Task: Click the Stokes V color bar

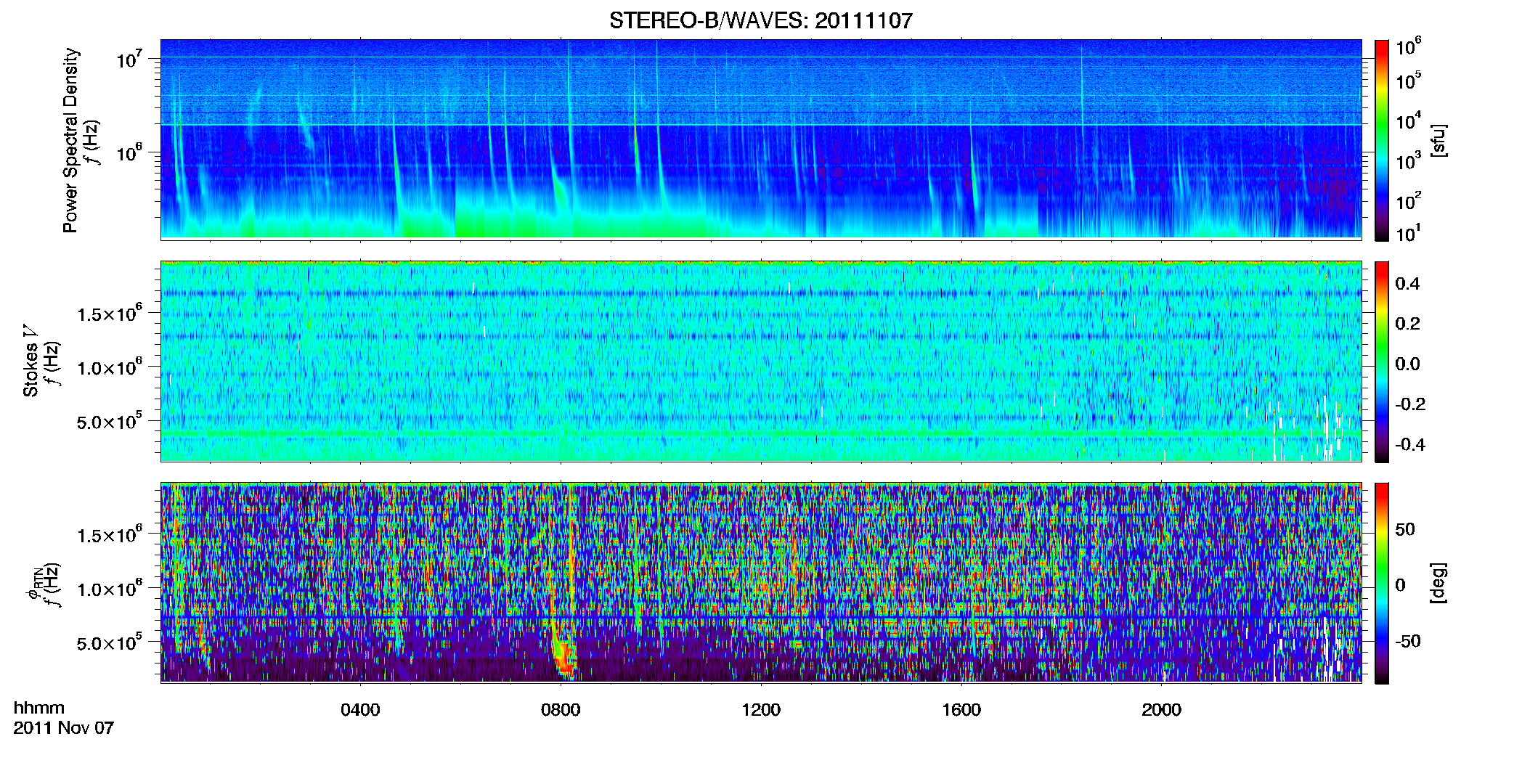Action: pyautogui.click(x=1381, y=362)
